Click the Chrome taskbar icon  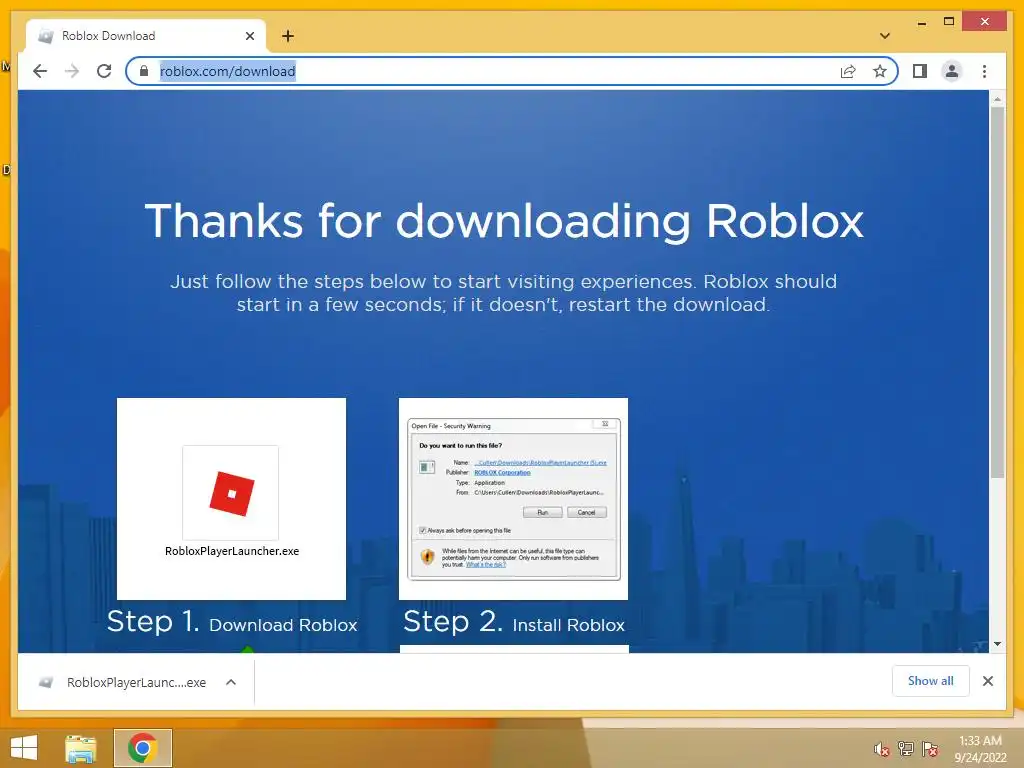142,748
